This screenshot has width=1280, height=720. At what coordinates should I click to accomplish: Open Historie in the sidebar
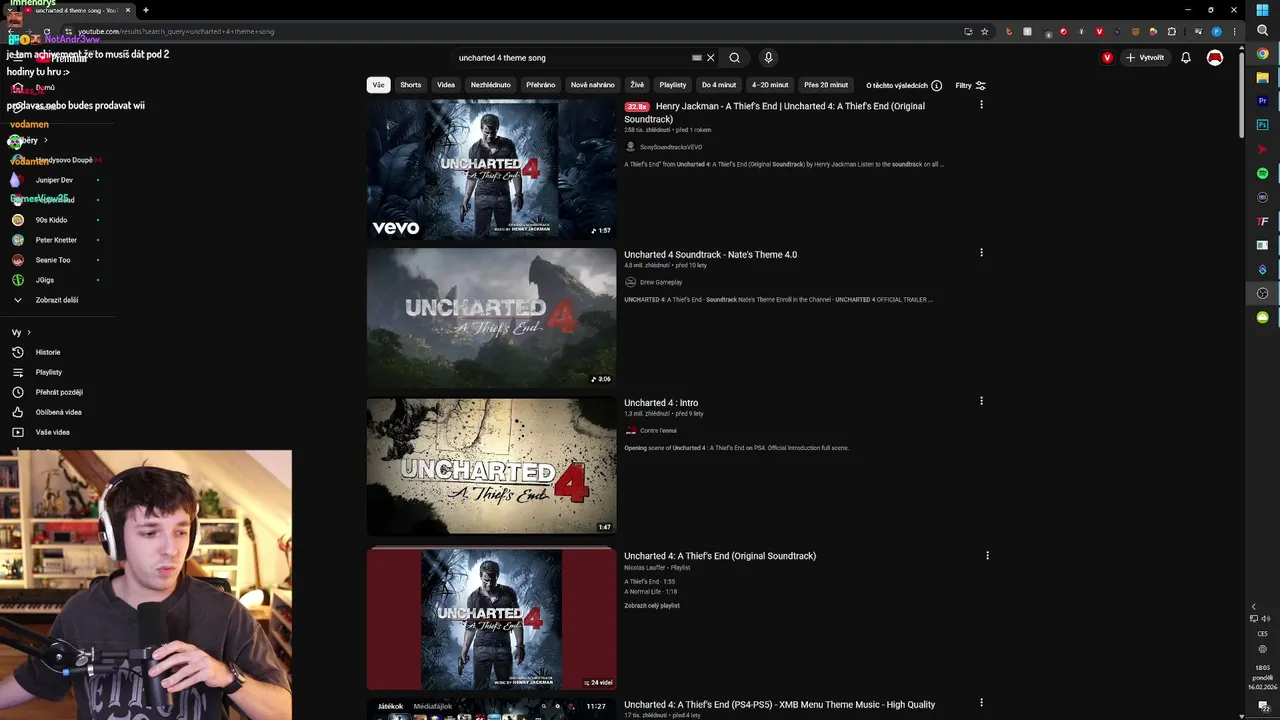click(48, 352)
